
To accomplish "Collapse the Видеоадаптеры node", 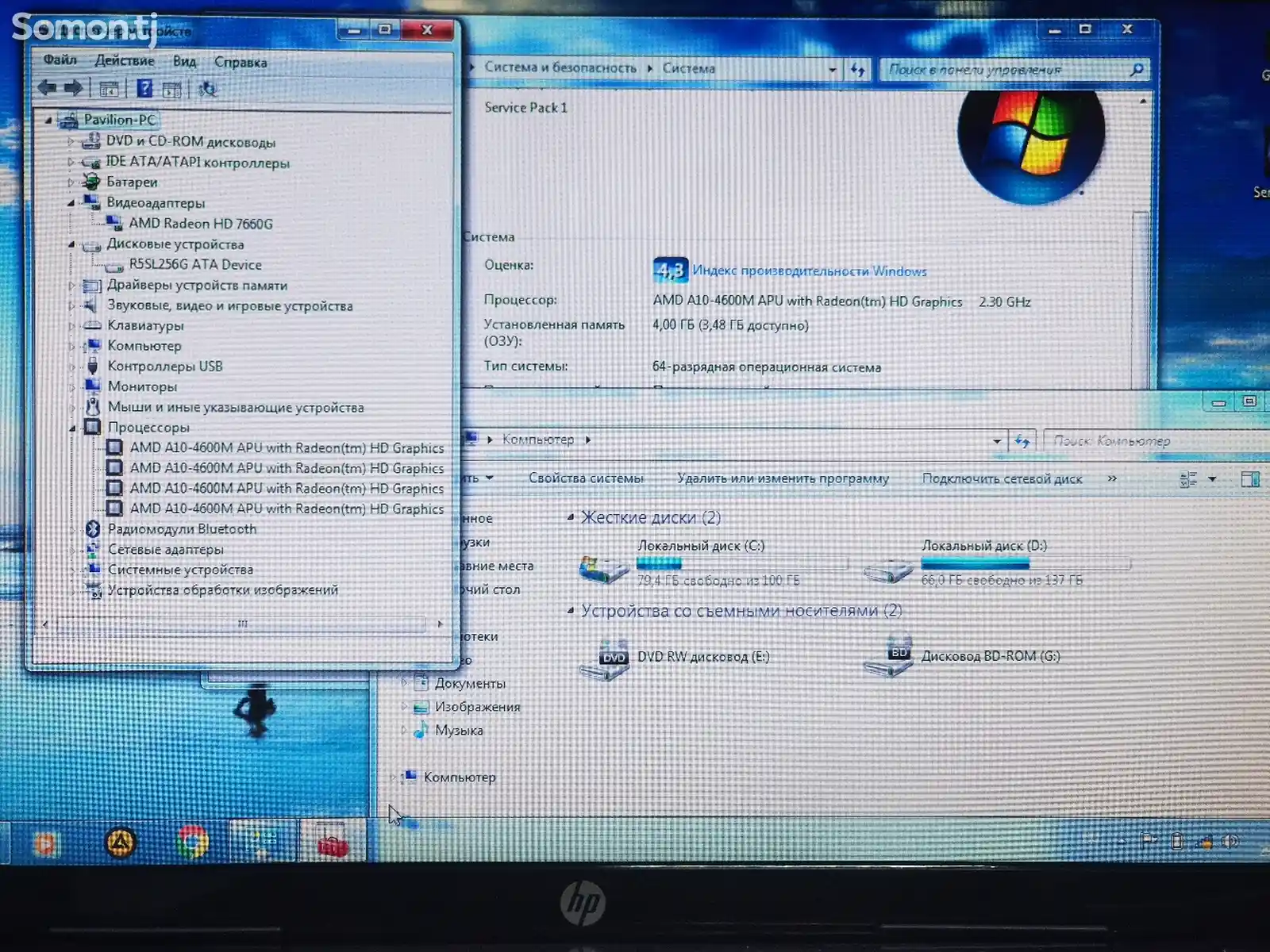I will [x=71, y=203].
